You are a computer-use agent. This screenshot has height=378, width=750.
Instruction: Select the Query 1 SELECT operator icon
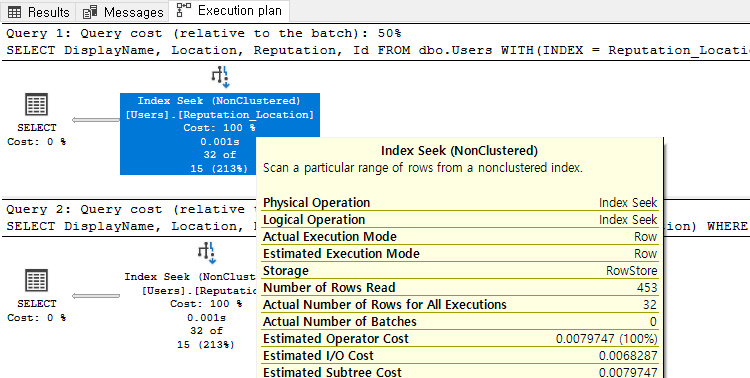[36, 104]
